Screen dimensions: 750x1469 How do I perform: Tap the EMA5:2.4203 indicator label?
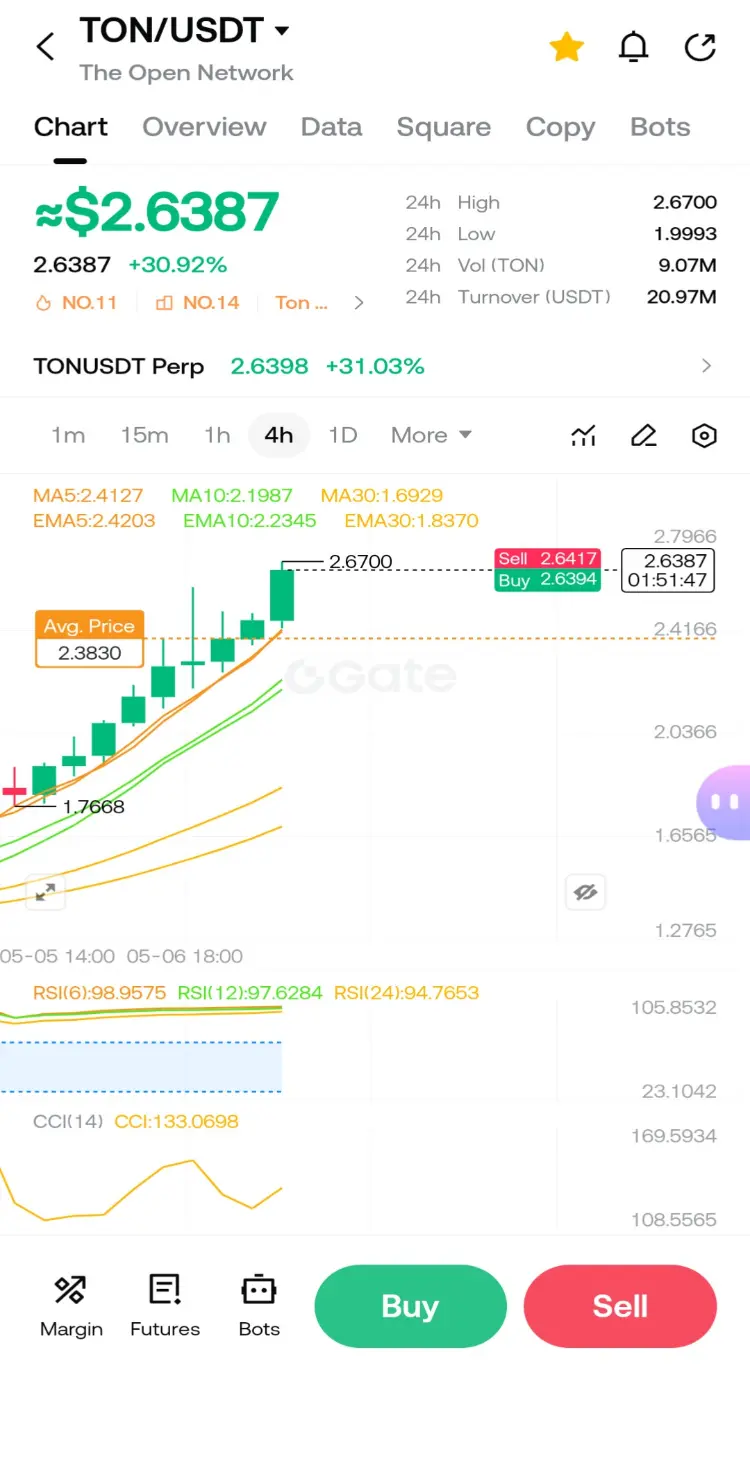click(94, 521)
